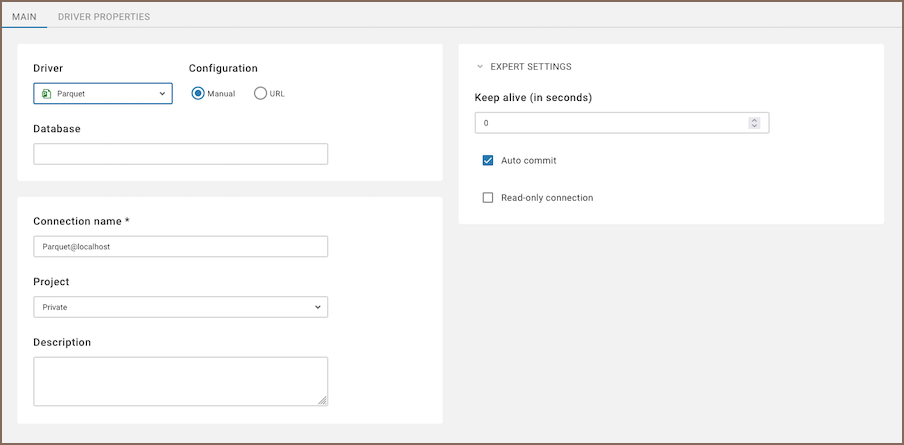Collapse Expert Settings with chevron
Viewport: 904px width, 445px height.
(480, 67)
